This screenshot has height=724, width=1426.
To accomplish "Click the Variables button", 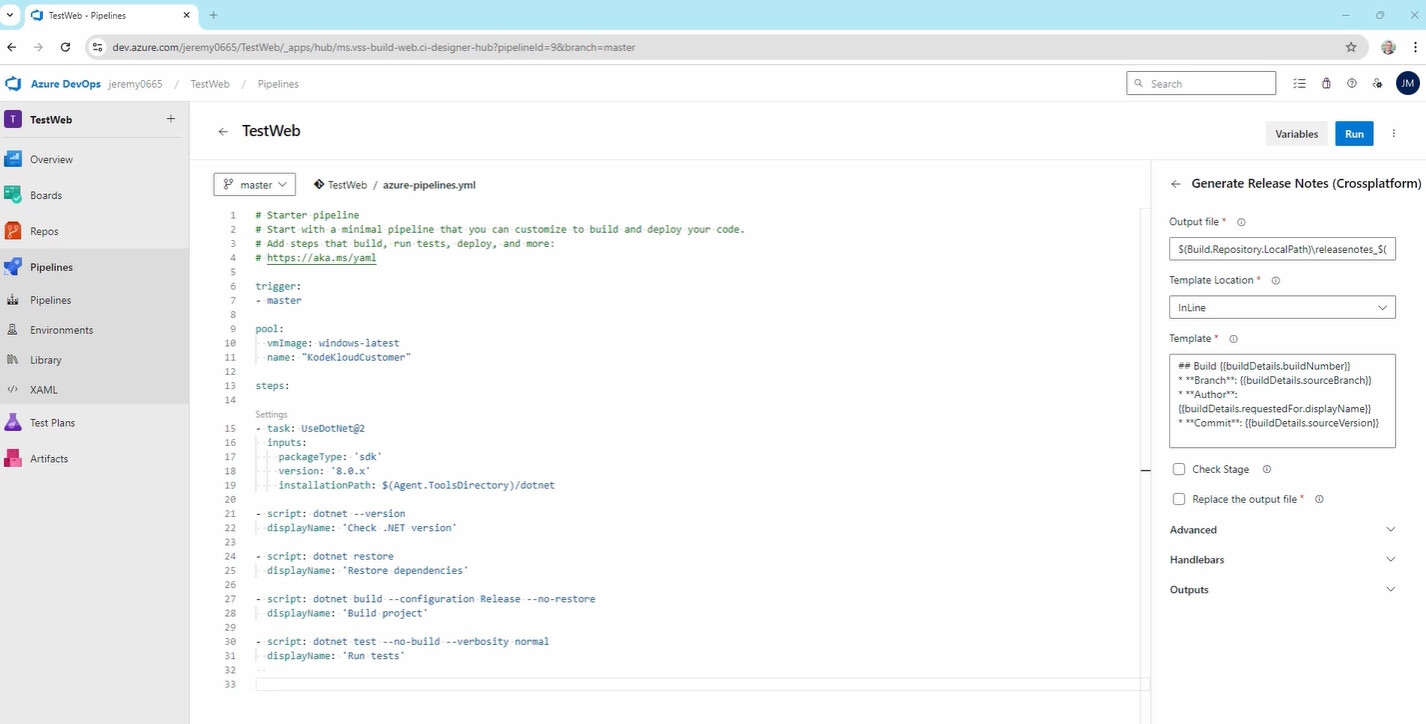I will 1297,134.
